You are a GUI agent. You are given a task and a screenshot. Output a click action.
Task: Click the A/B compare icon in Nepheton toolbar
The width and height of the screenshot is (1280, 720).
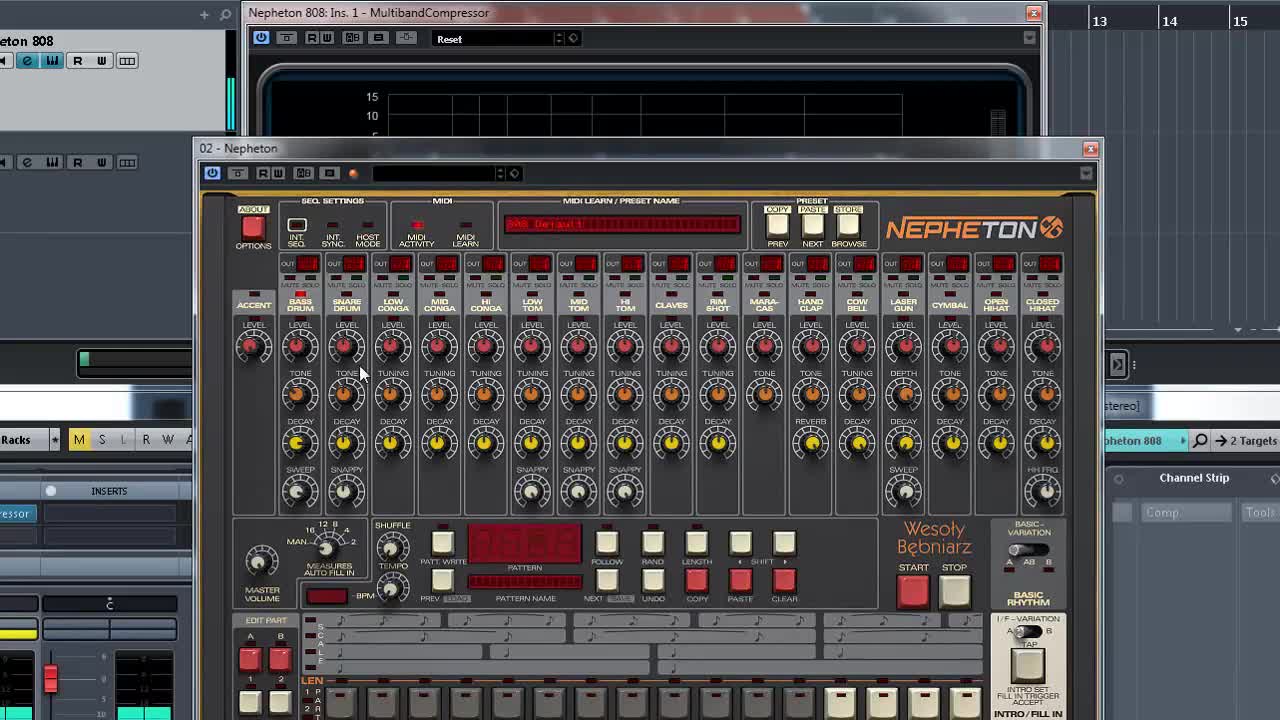click(x=303, y=173)
